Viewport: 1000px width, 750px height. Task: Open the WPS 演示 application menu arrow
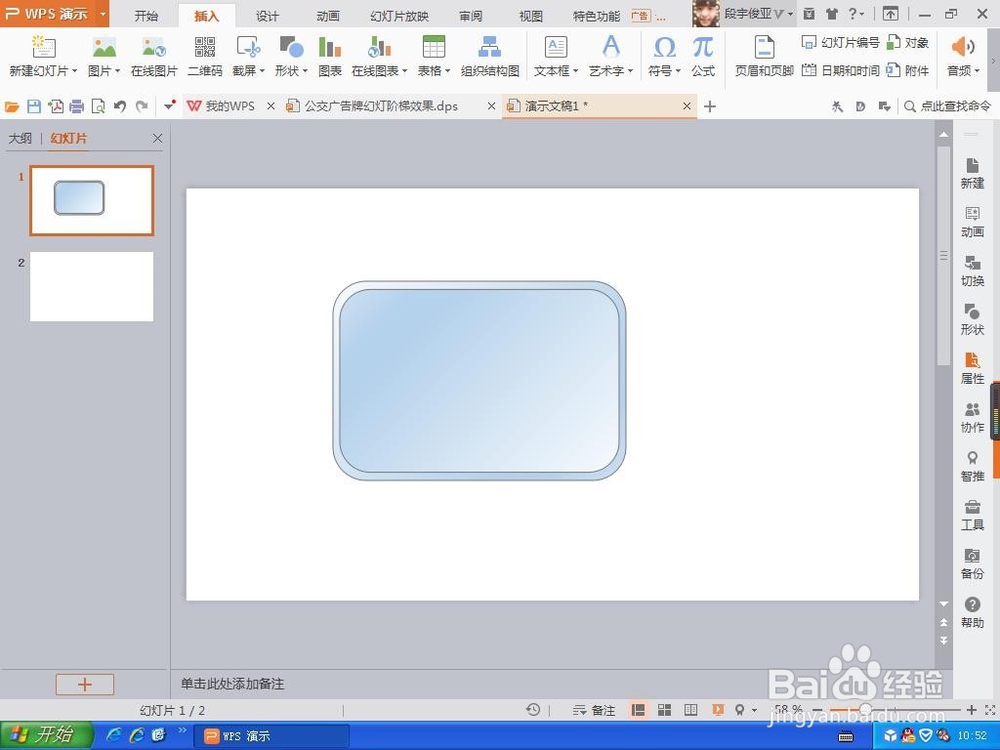103,13
